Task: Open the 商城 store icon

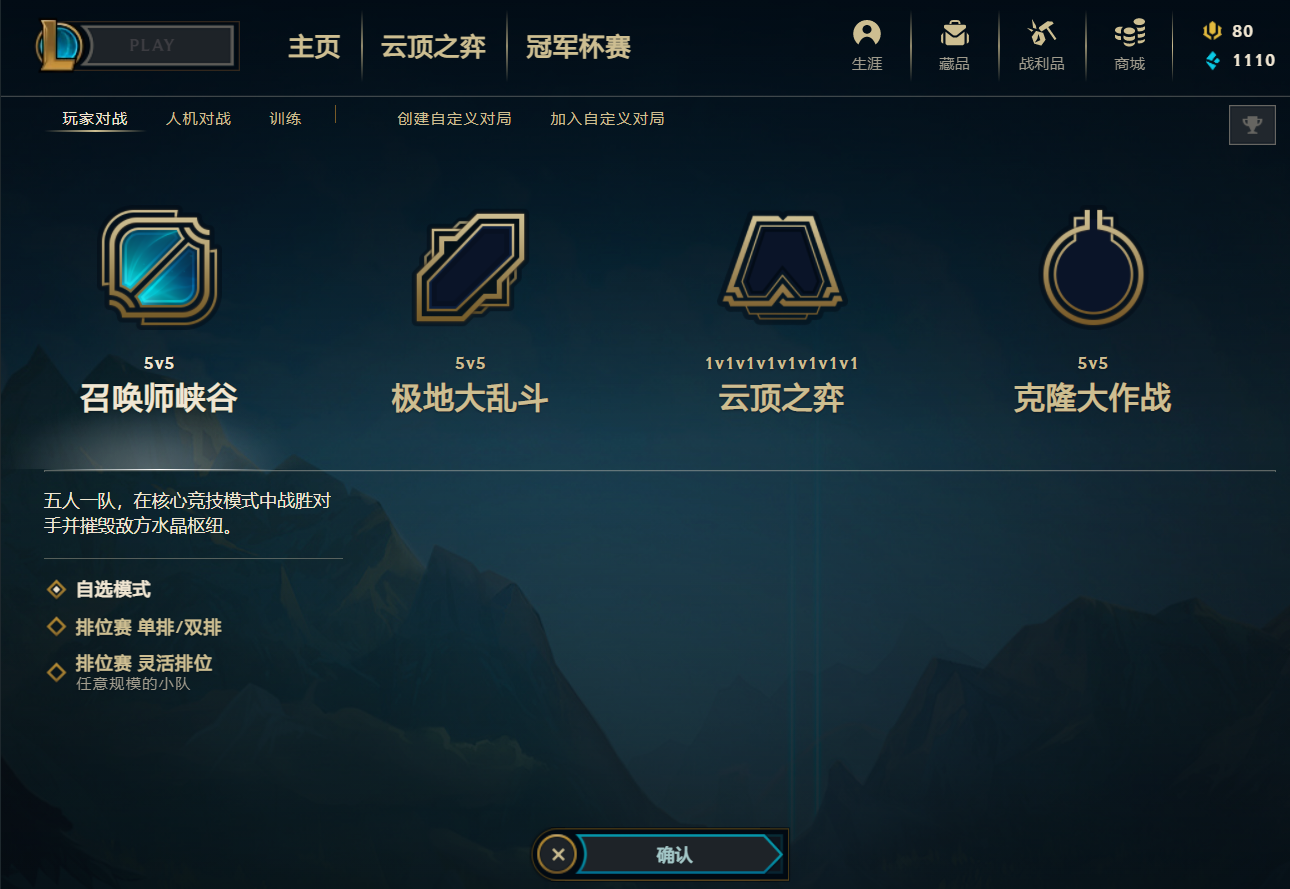Action: pyautogui.click(x=1130, y=34)
